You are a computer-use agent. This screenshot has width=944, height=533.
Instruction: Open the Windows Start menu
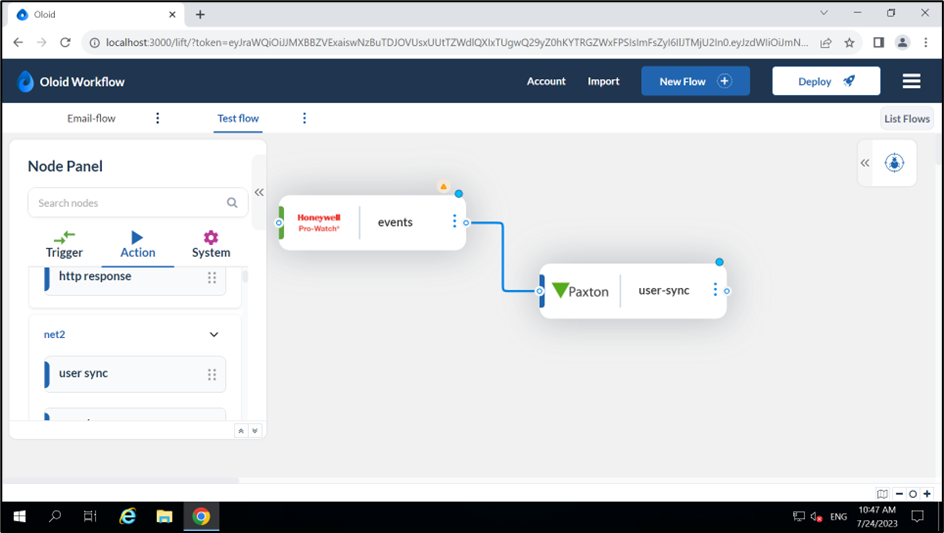click(x=20, y=516)
